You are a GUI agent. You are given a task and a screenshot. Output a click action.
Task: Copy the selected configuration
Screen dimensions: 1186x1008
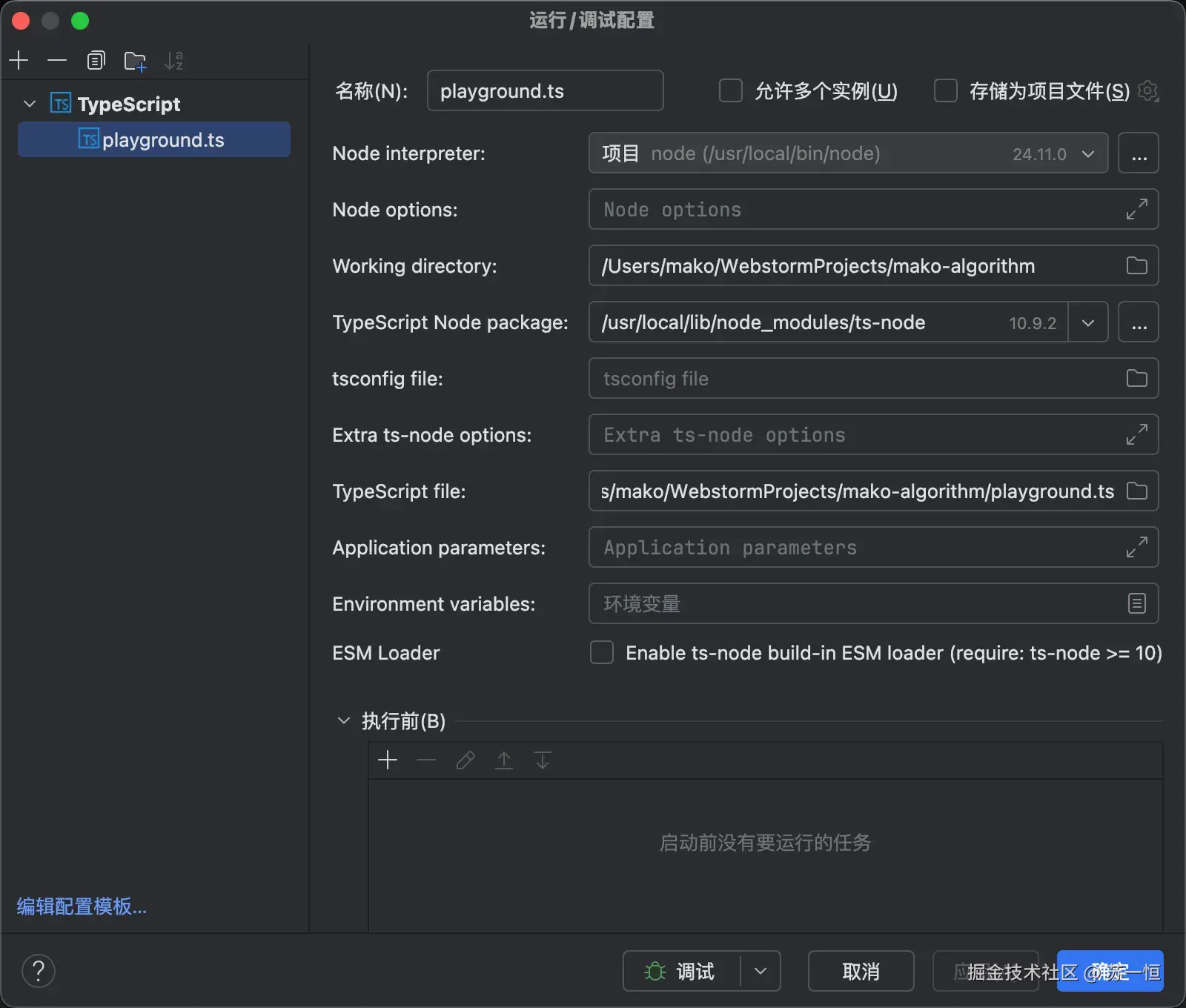tap(96, 60)
